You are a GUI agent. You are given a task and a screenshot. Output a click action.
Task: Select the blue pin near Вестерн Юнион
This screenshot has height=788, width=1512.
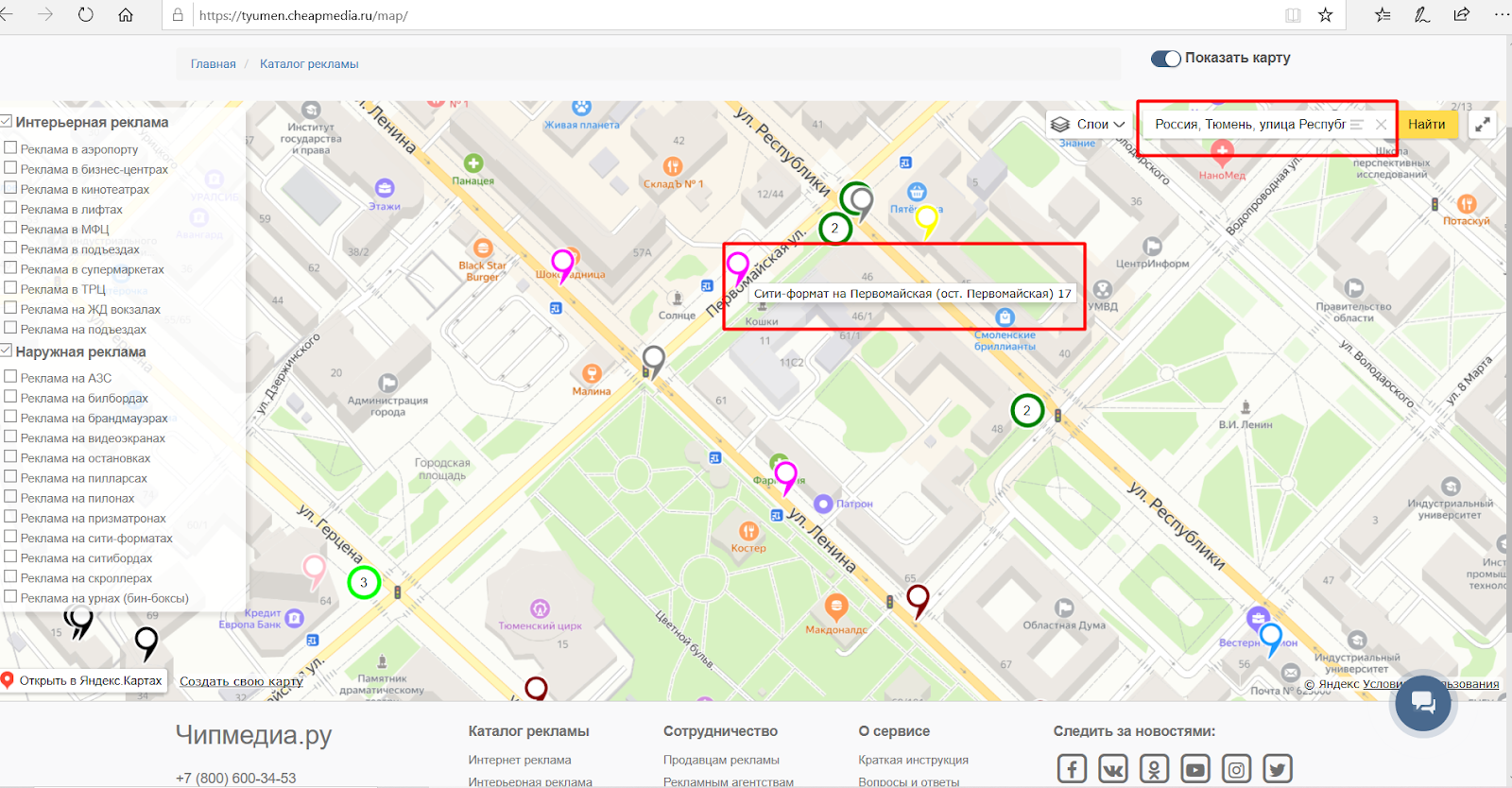point(1271,640)
